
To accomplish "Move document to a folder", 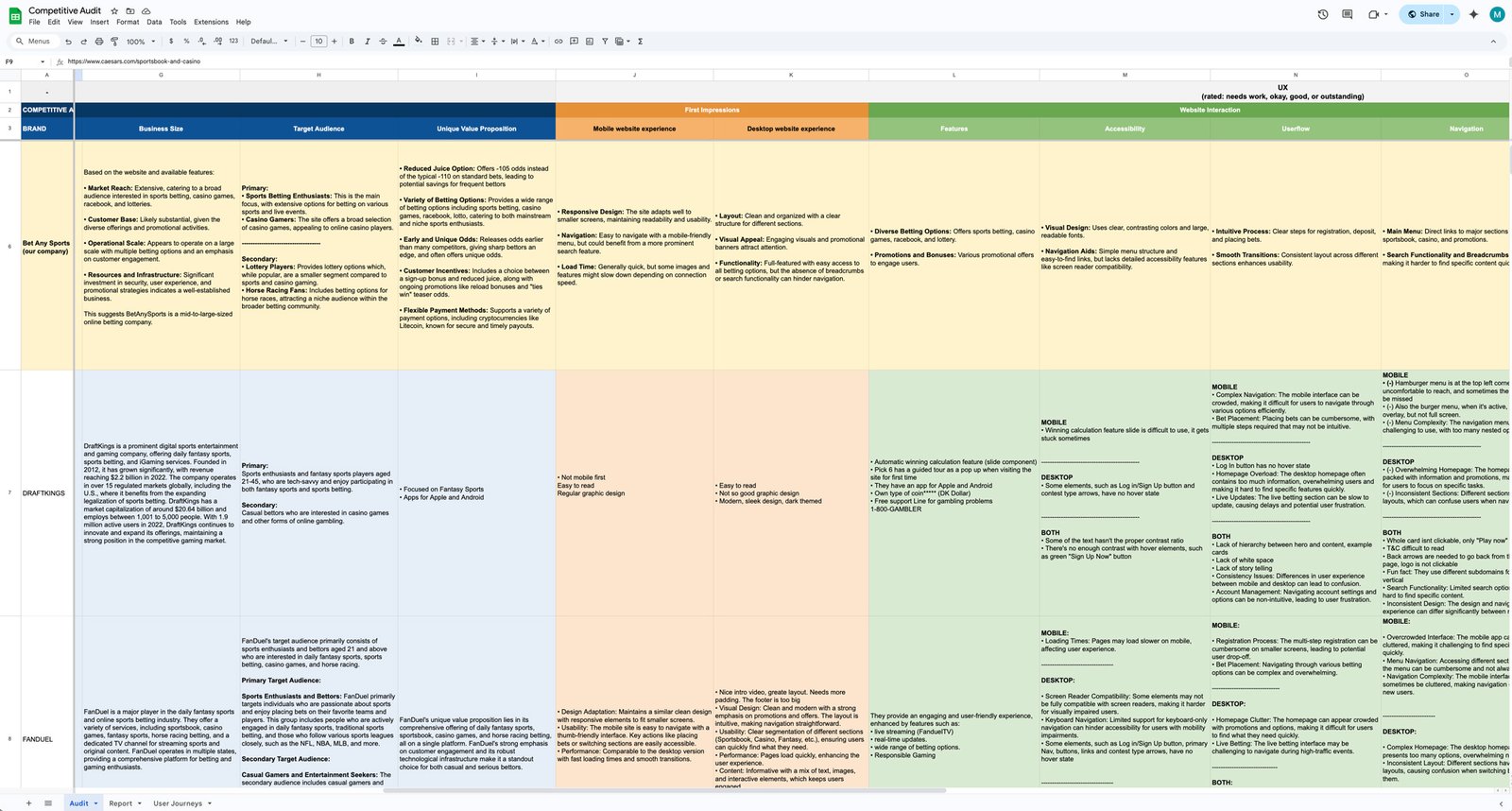I will click(130, 11).
